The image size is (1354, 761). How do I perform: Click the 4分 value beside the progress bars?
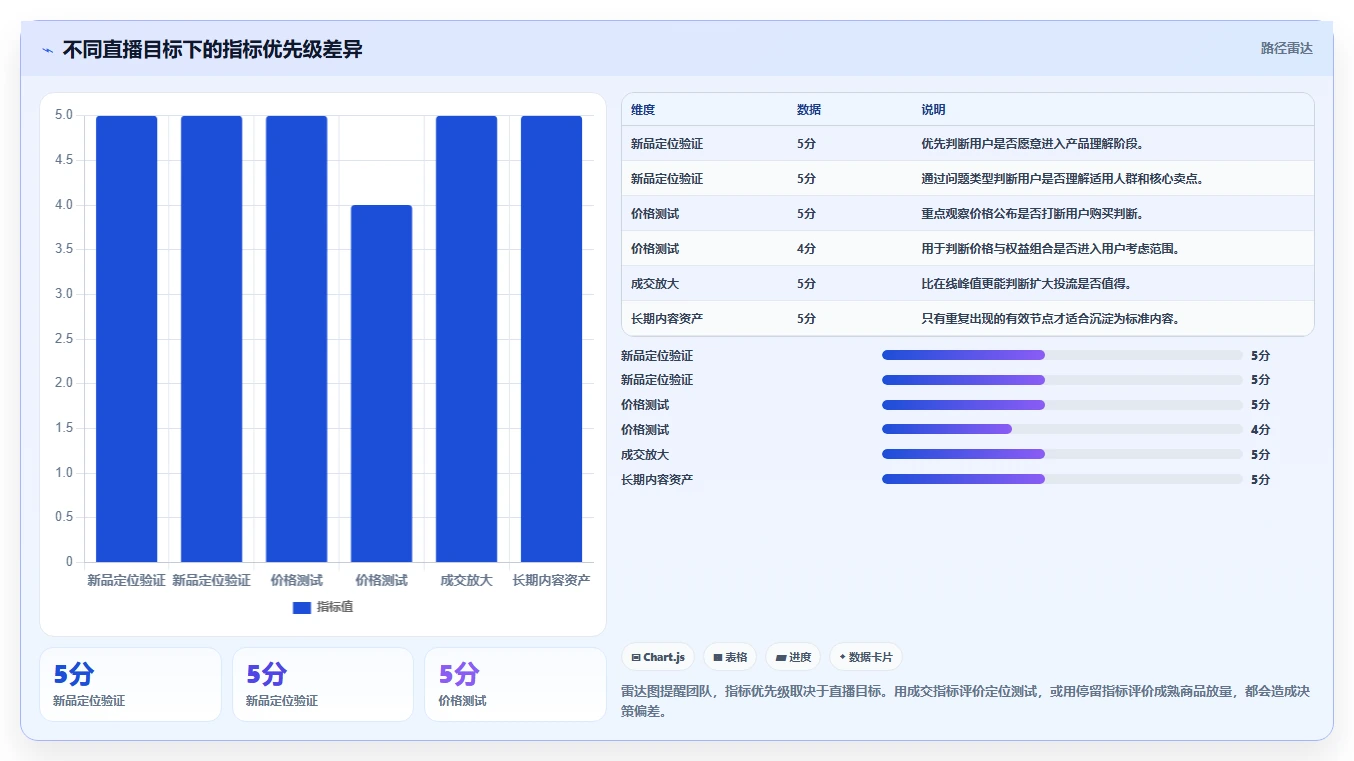1260,430
